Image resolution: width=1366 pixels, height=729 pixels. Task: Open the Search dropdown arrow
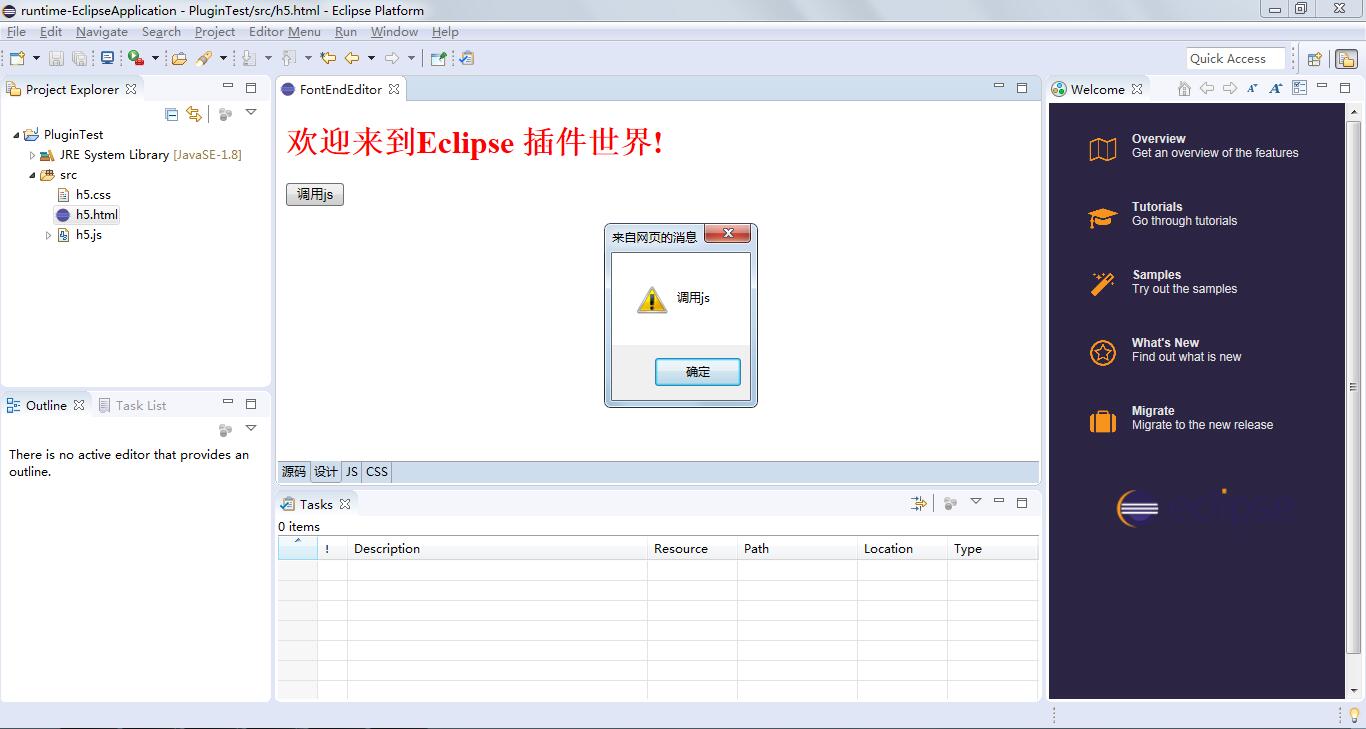point(223,58)
